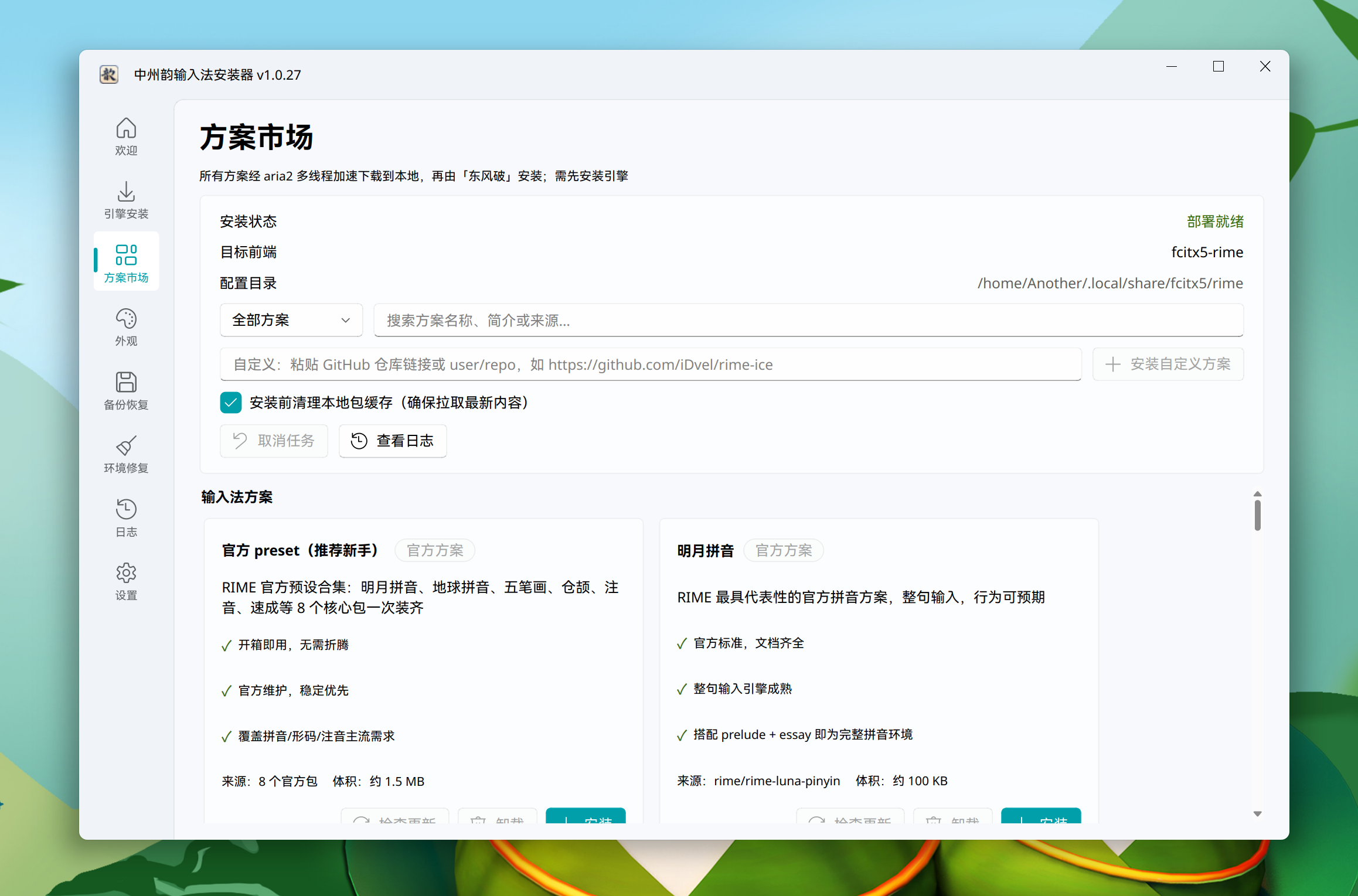Click the 部署就绪 status text

click(1215, 222)
